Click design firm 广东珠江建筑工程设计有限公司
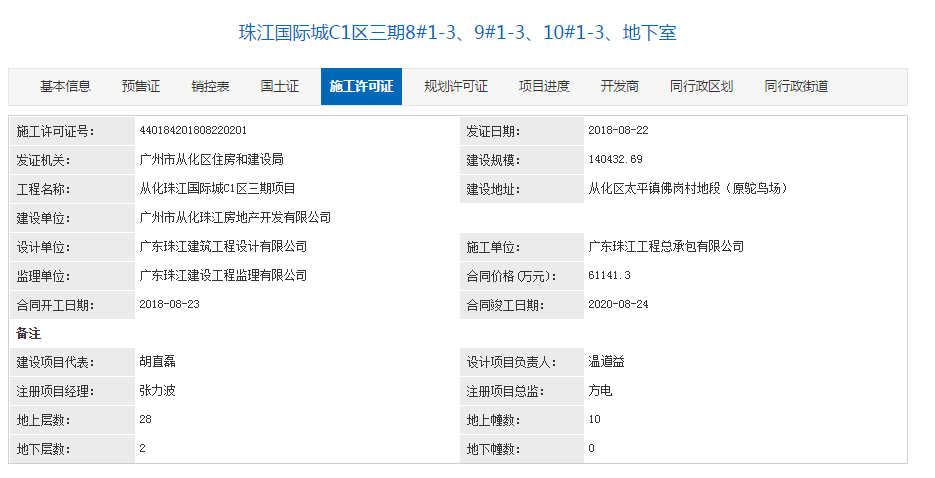 tap(223, 246)
